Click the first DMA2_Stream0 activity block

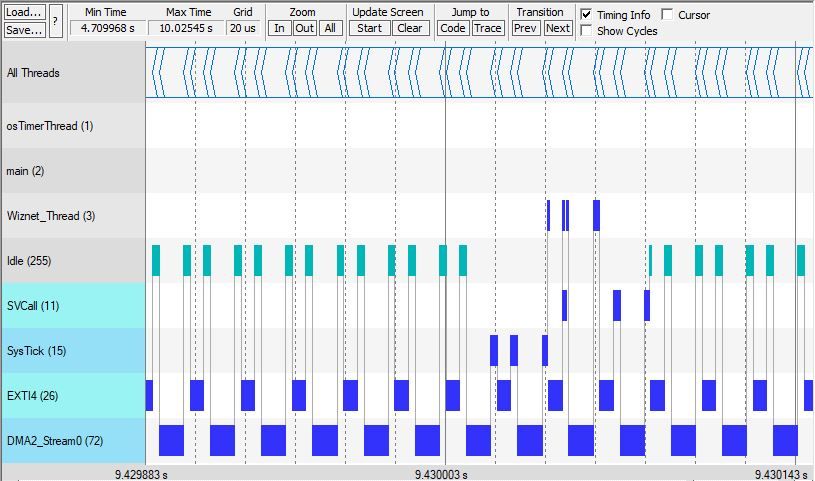172,440
